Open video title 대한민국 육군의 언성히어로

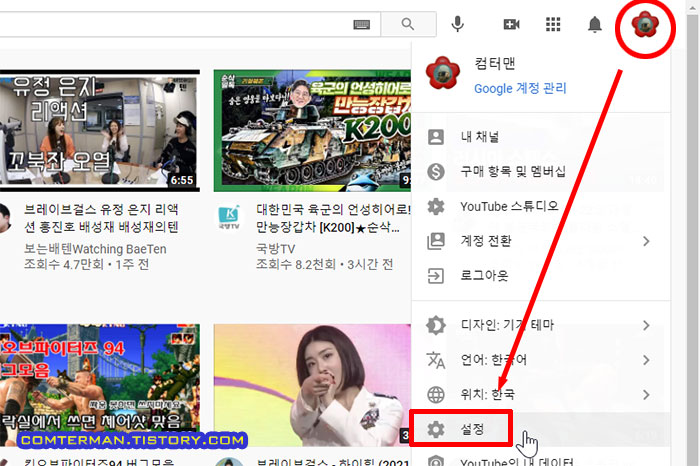pyautogui.click(x=333, y=218)
